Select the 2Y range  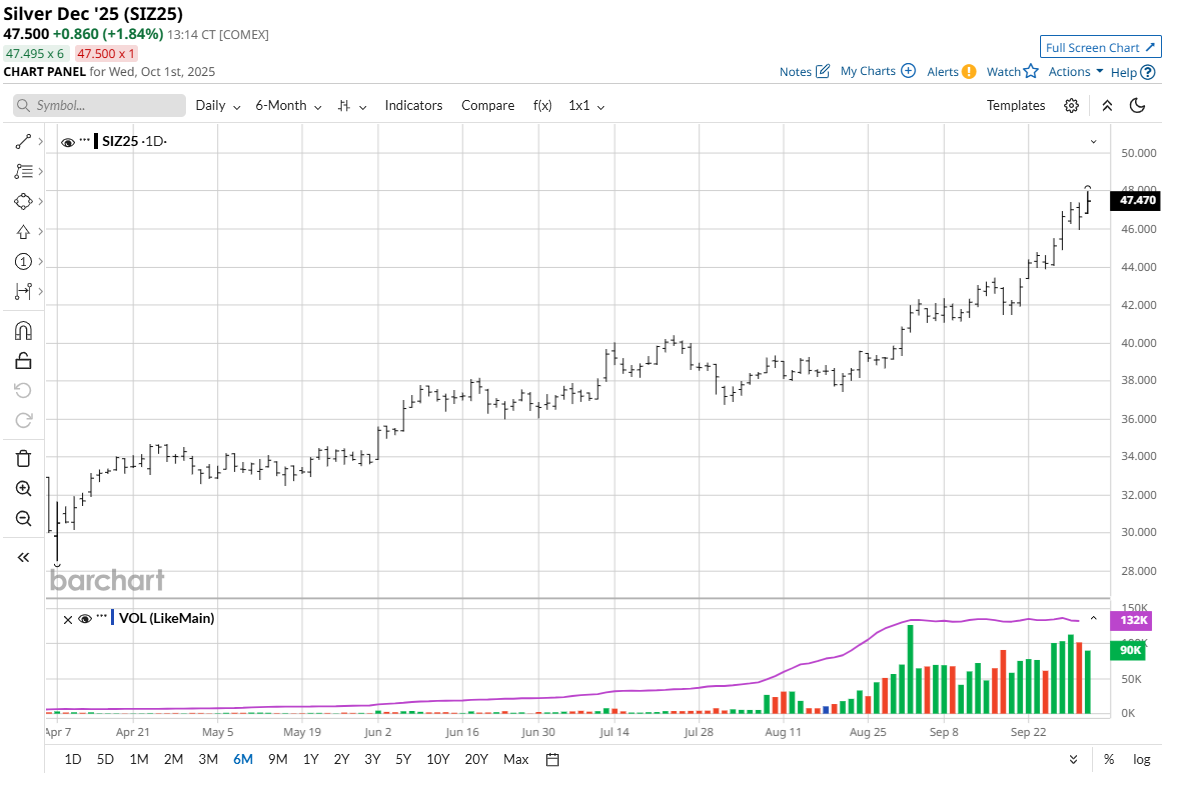tap(342, 759)
